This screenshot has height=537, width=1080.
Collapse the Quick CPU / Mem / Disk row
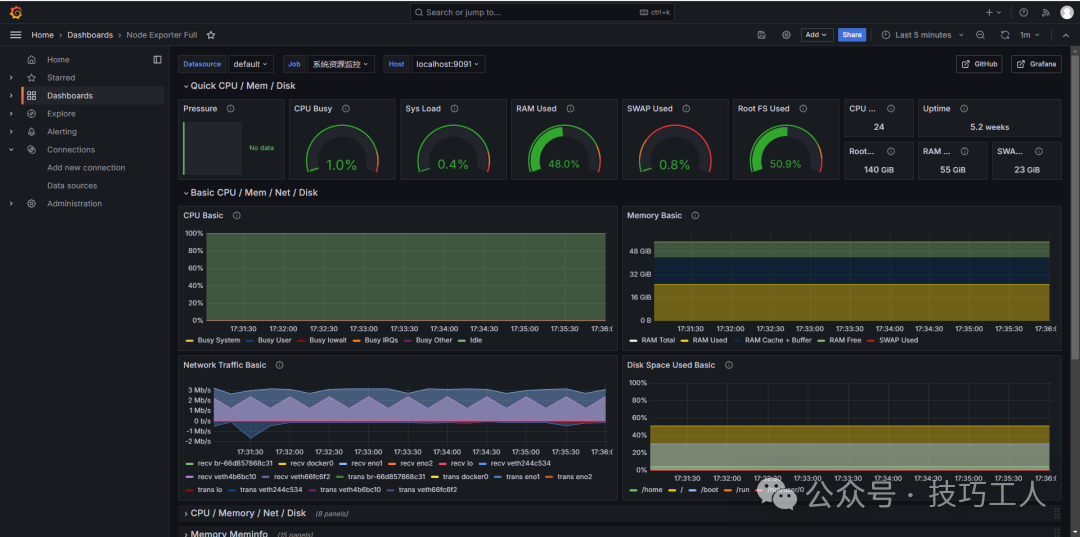point(186,86)
